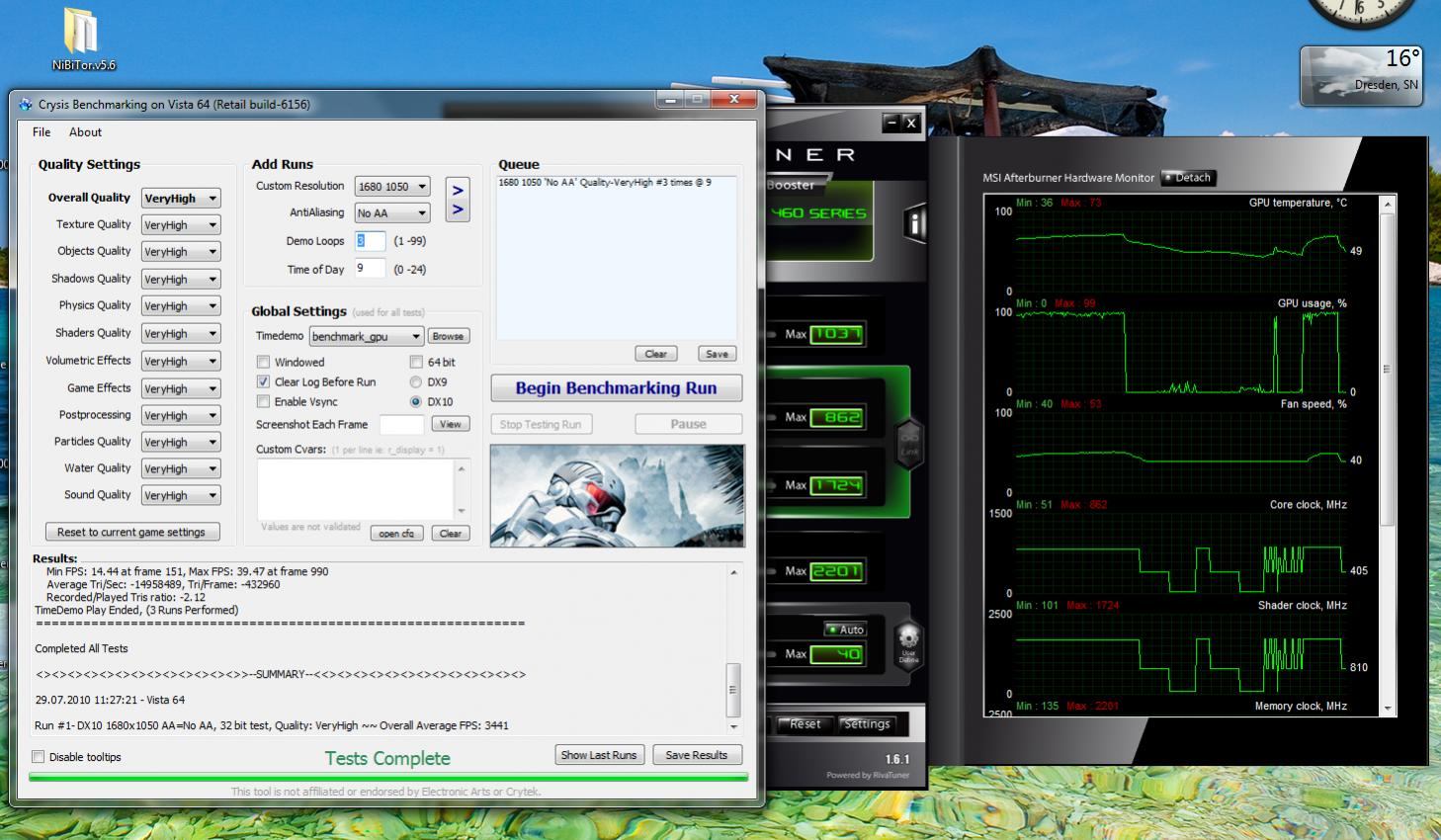Screen dimensions: 1441x840
Task: Expand the Timedemo dropdown
Action: coord(367,336)
